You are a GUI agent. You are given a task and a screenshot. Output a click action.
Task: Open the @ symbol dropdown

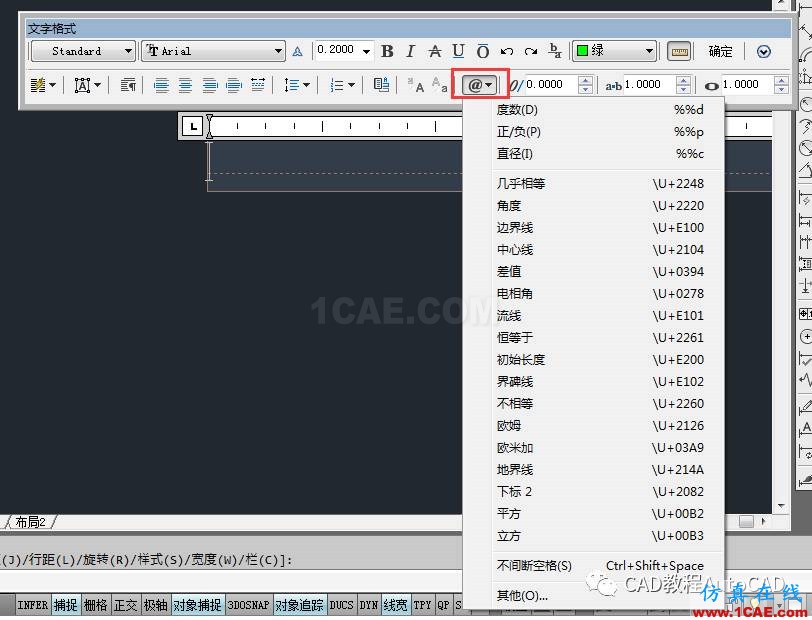[480, 84]
